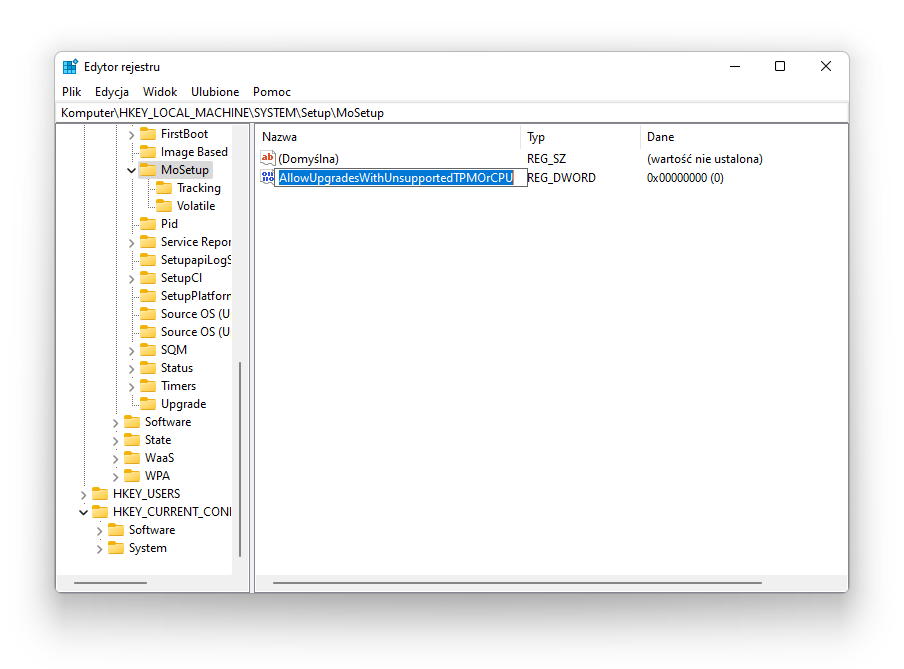The height and width of the screenshot is (669, 904).
Task: Expand the WaaS key
Action: (115, 459)
